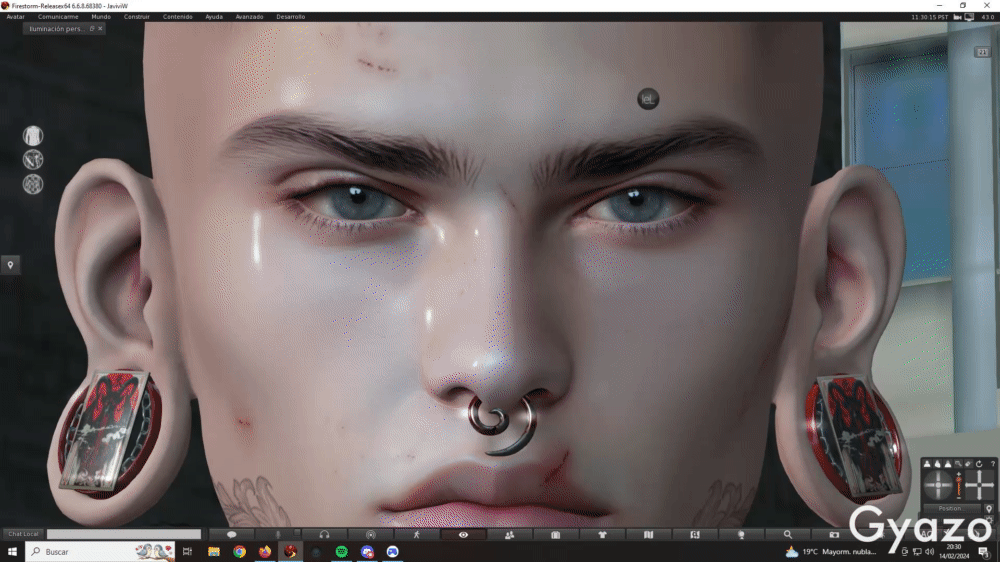Viewport: 1000px width, 562px height.
Task: Click the Windows Buscar search box
Action: pyautogui.click(x=100, y=551)
